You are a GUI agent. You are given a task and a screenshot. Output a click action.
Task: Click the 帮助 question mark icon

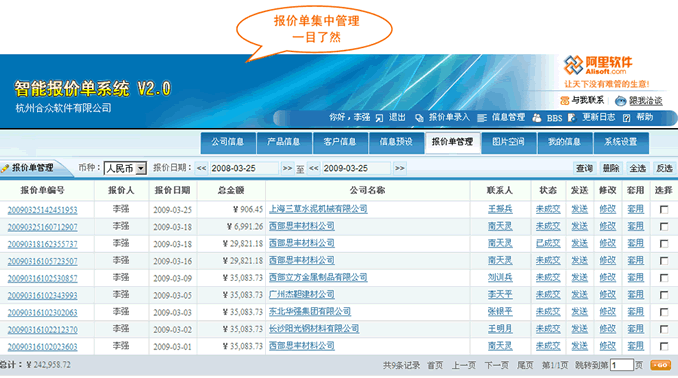pos(627,118)
